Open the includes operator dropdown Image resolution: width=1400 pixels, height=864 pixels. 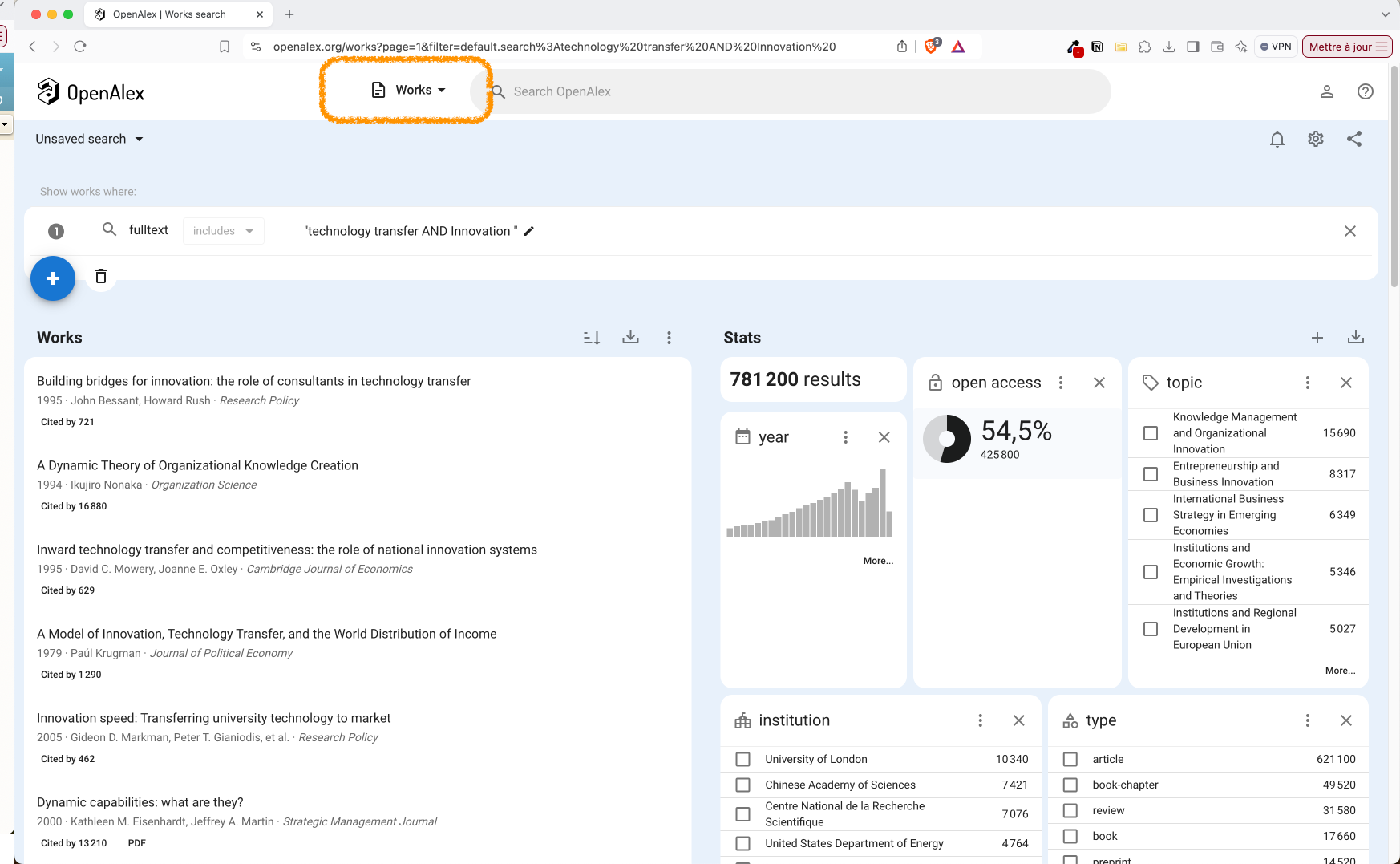click(x=223, y=231)
